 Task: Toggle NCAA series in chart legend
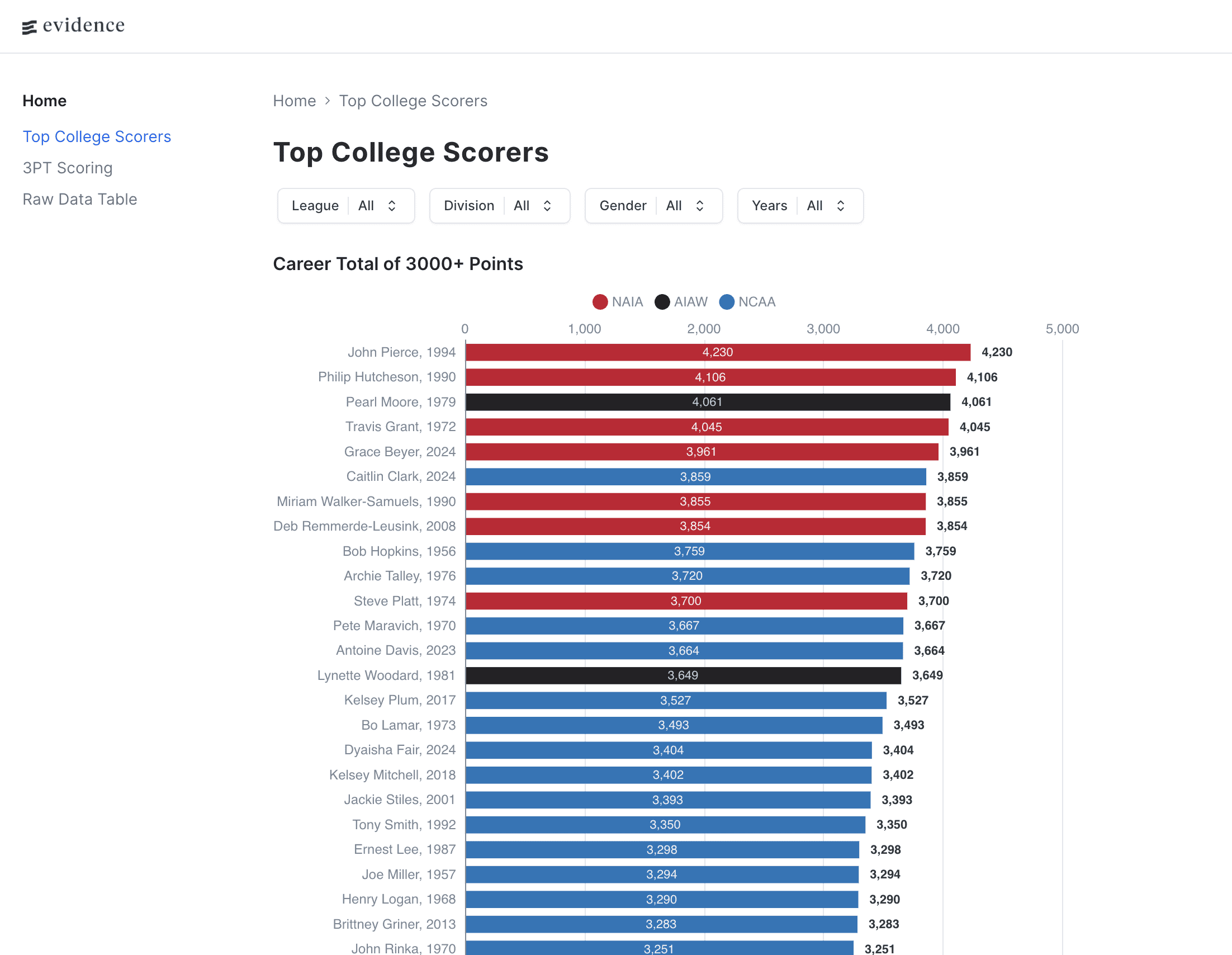[747, 302]
